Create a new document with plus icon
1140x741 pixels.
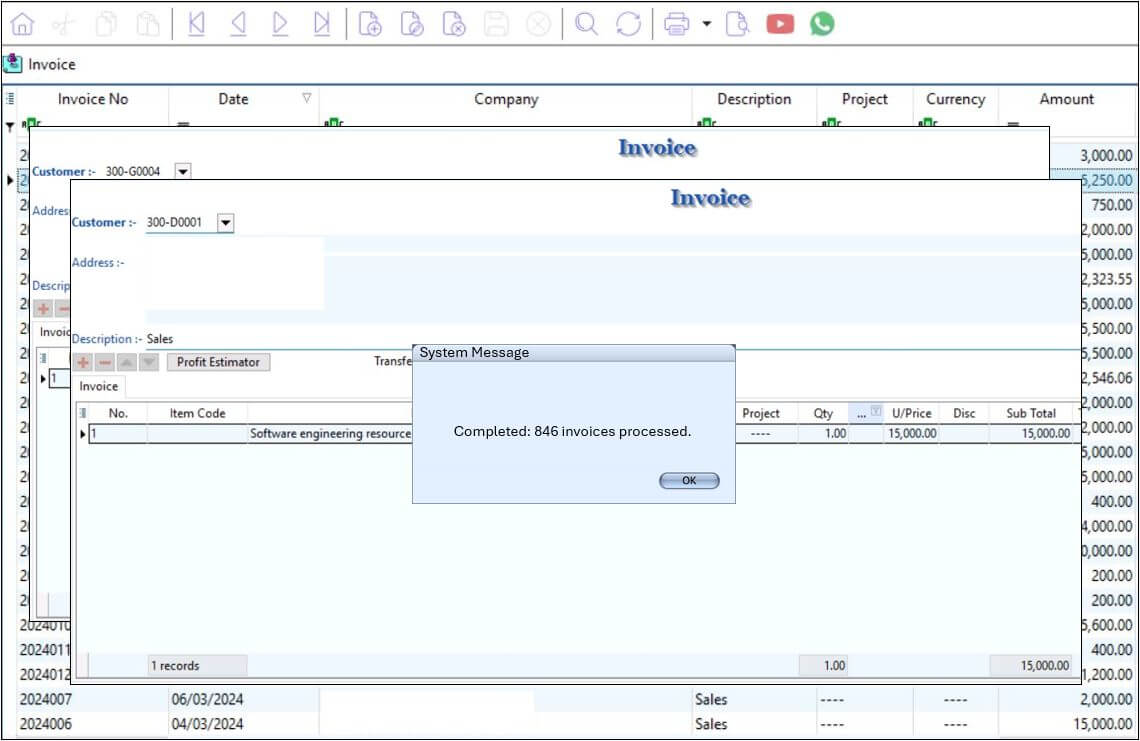coord(370,24)
